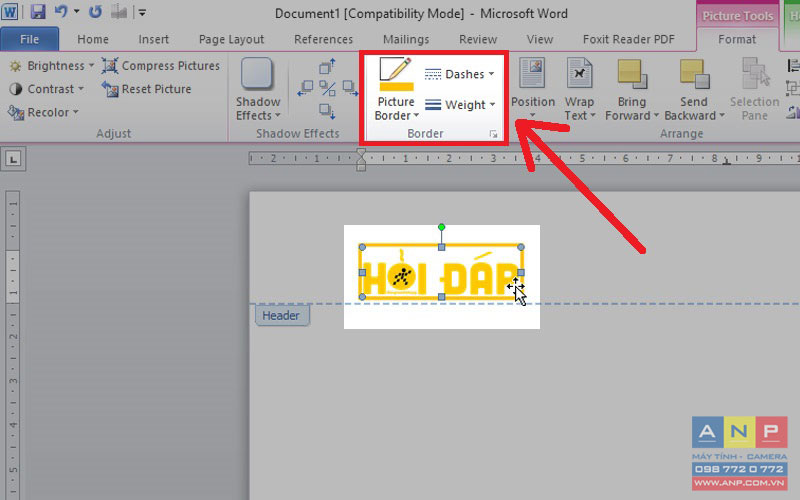
Task: Click Reset Picture
Action: pos(146,89)
